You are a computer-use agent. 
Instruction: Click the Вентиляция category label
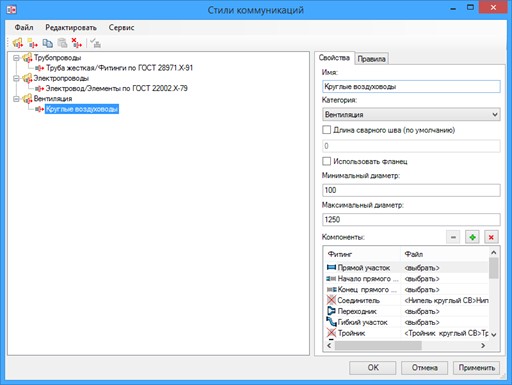coord(53,99)
